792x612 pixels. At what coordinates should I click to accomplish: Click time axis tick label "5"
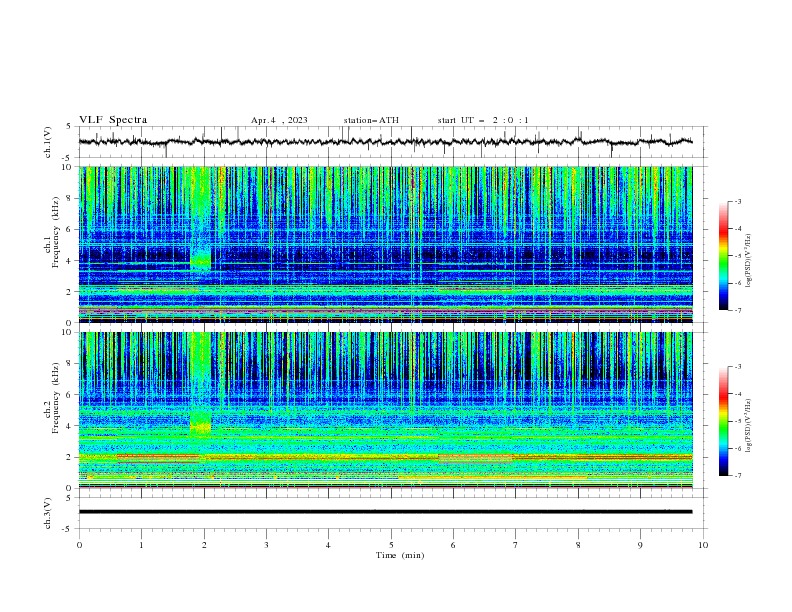click(391, 545)
